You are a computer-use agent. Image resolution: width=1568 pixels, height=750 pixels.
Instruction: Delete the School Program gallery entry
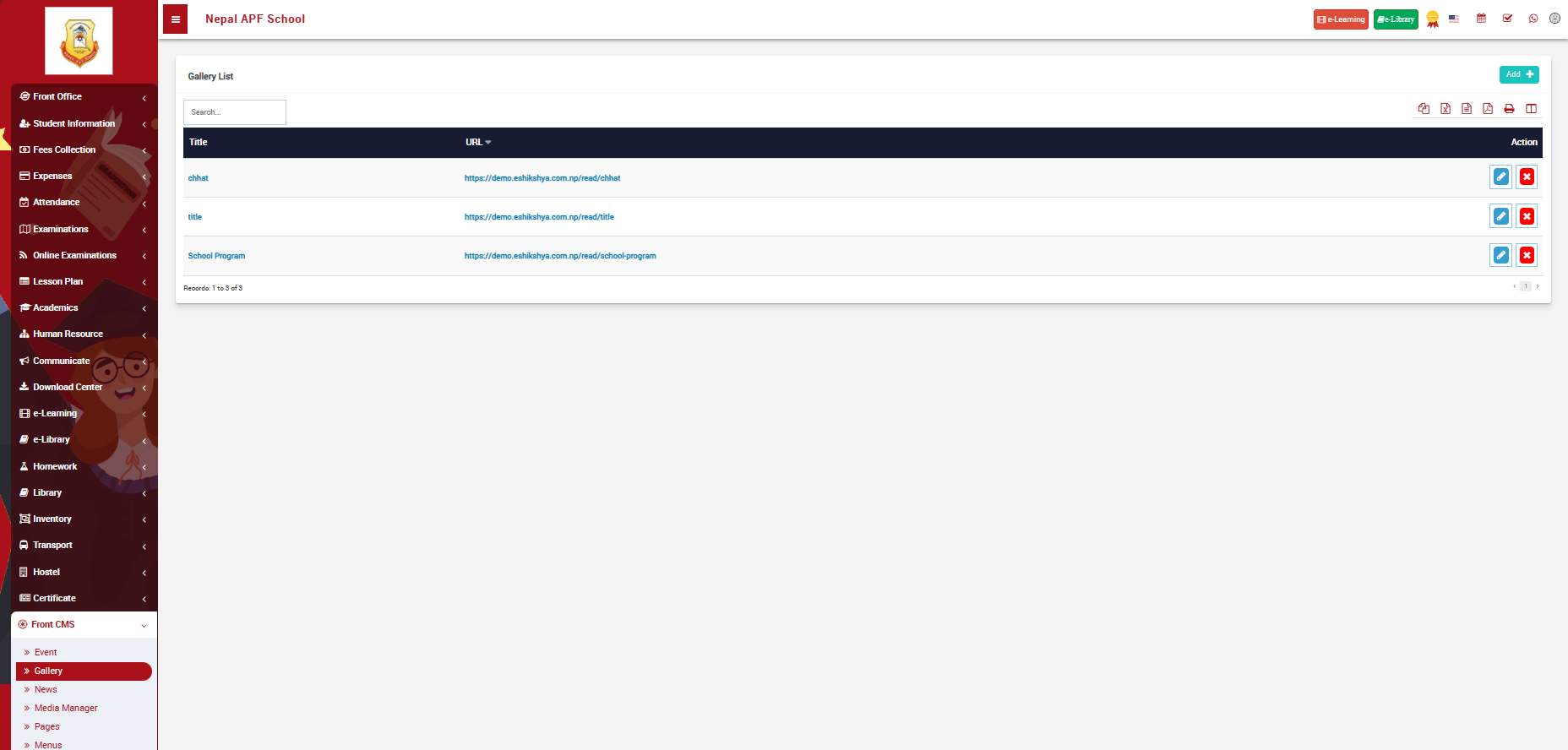(x=1527, y=255)
